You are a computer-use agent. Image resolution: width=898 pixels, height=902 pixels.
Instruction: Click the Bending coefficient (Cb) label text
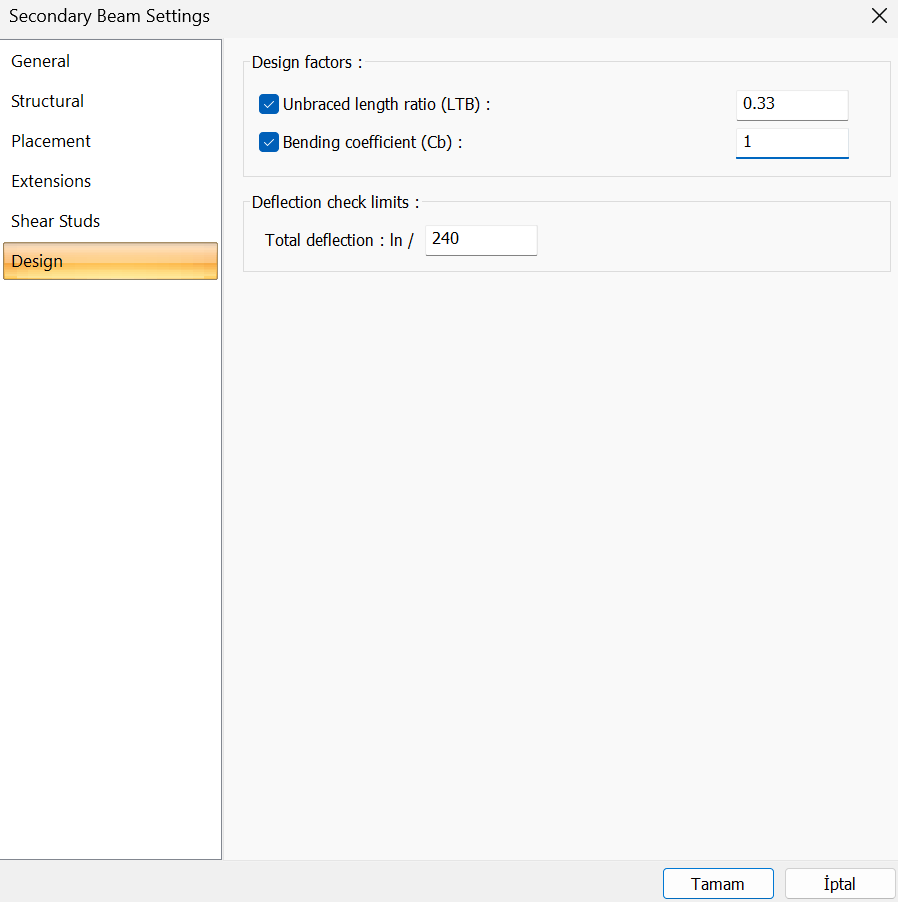click(372, 142)
